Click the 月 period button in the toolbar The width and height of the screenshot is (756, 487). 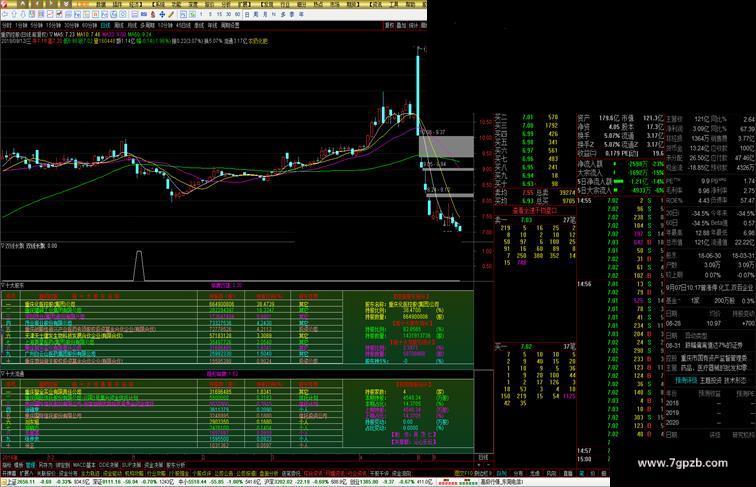(x=265, y=14)
